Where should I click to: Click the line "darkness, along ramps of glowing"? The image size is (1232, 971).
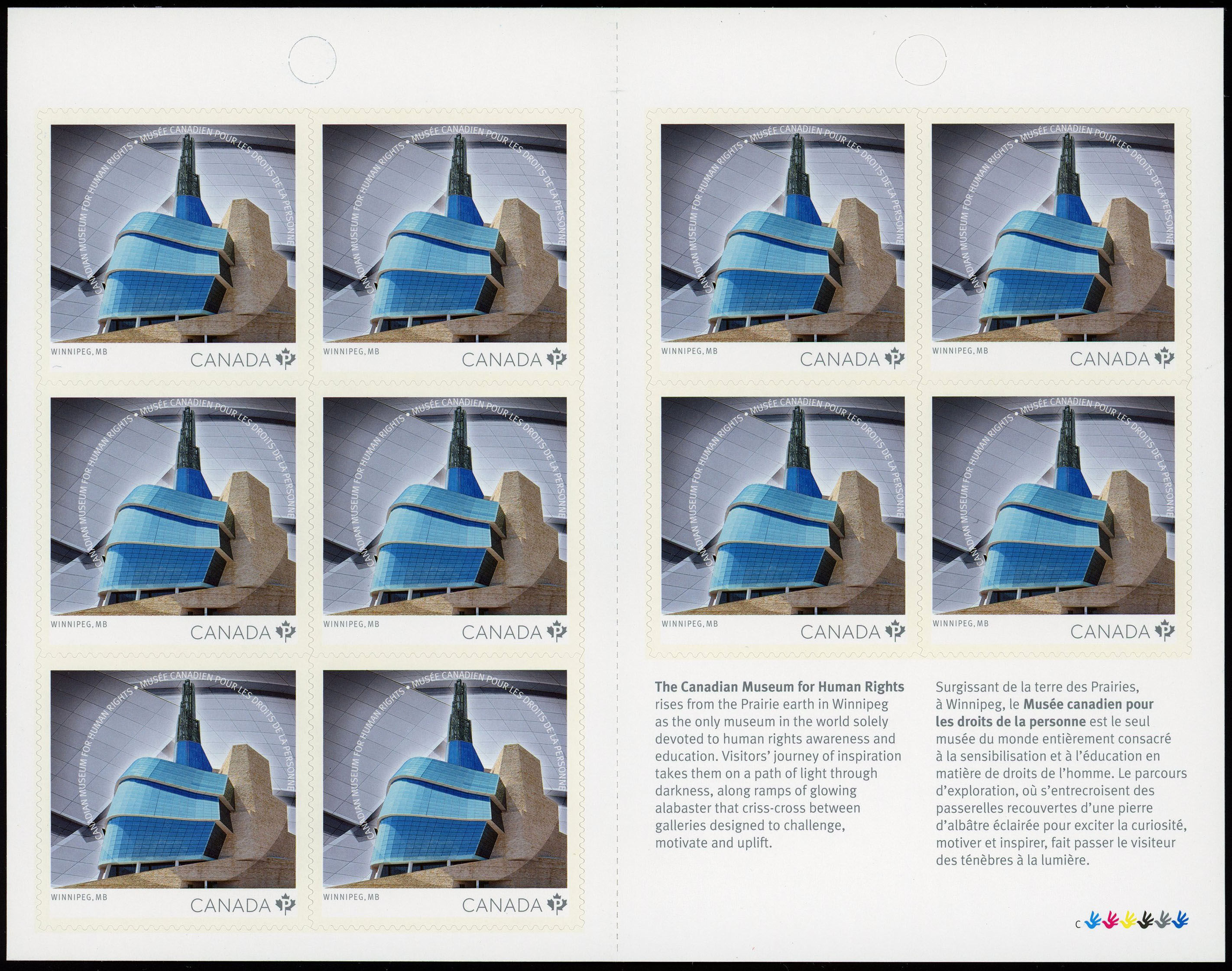[756, 791]
